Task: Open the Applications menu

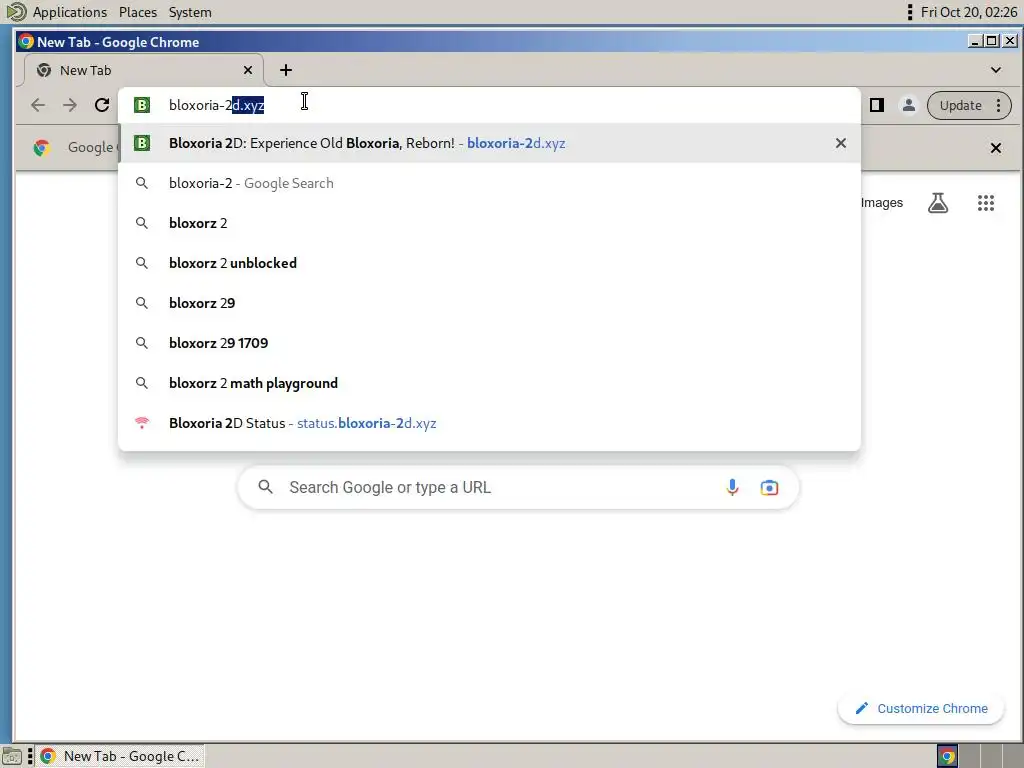Action: pos(69,12)
